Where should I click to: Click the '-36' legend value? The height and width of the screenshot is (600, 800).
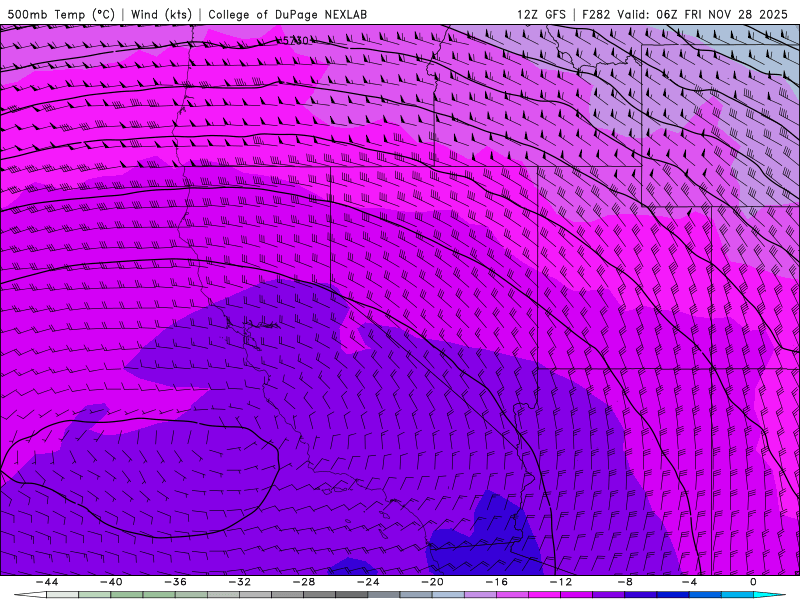(x=175, y=582)
